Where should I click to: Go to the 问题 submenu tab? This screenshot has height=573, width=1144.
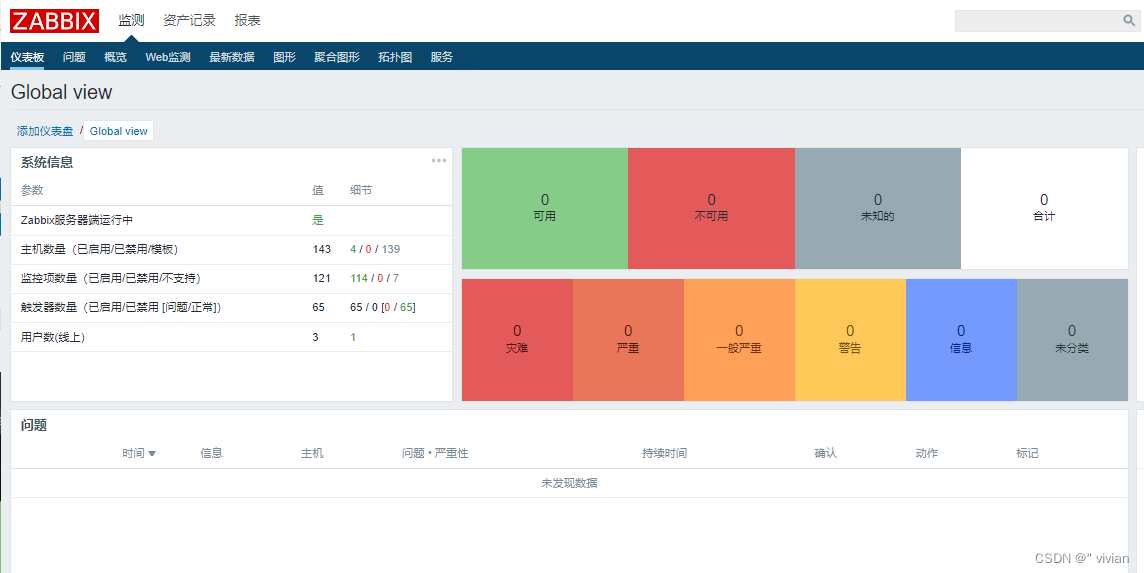coord(74,57)
